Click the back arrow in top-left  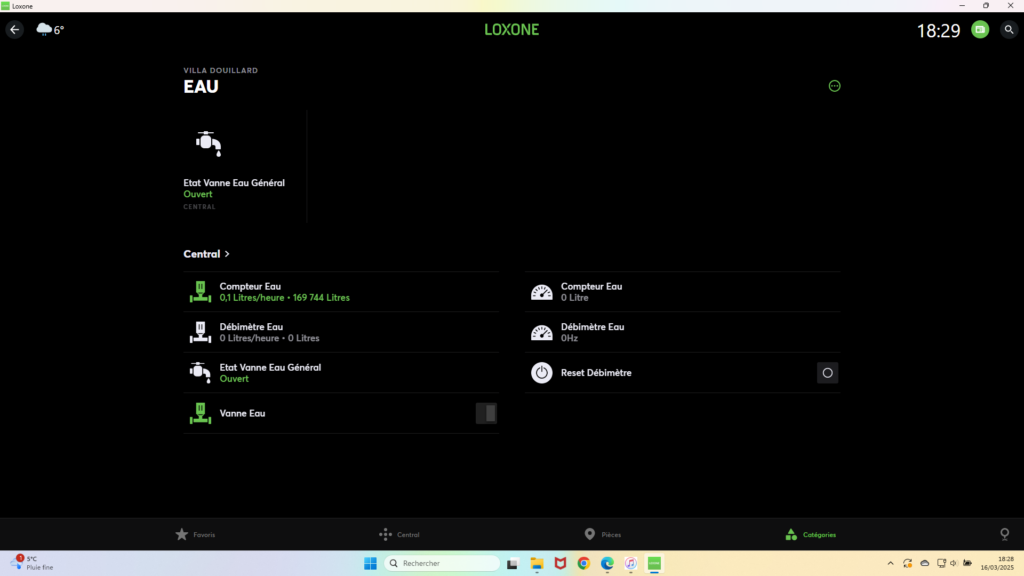[15, 30]
